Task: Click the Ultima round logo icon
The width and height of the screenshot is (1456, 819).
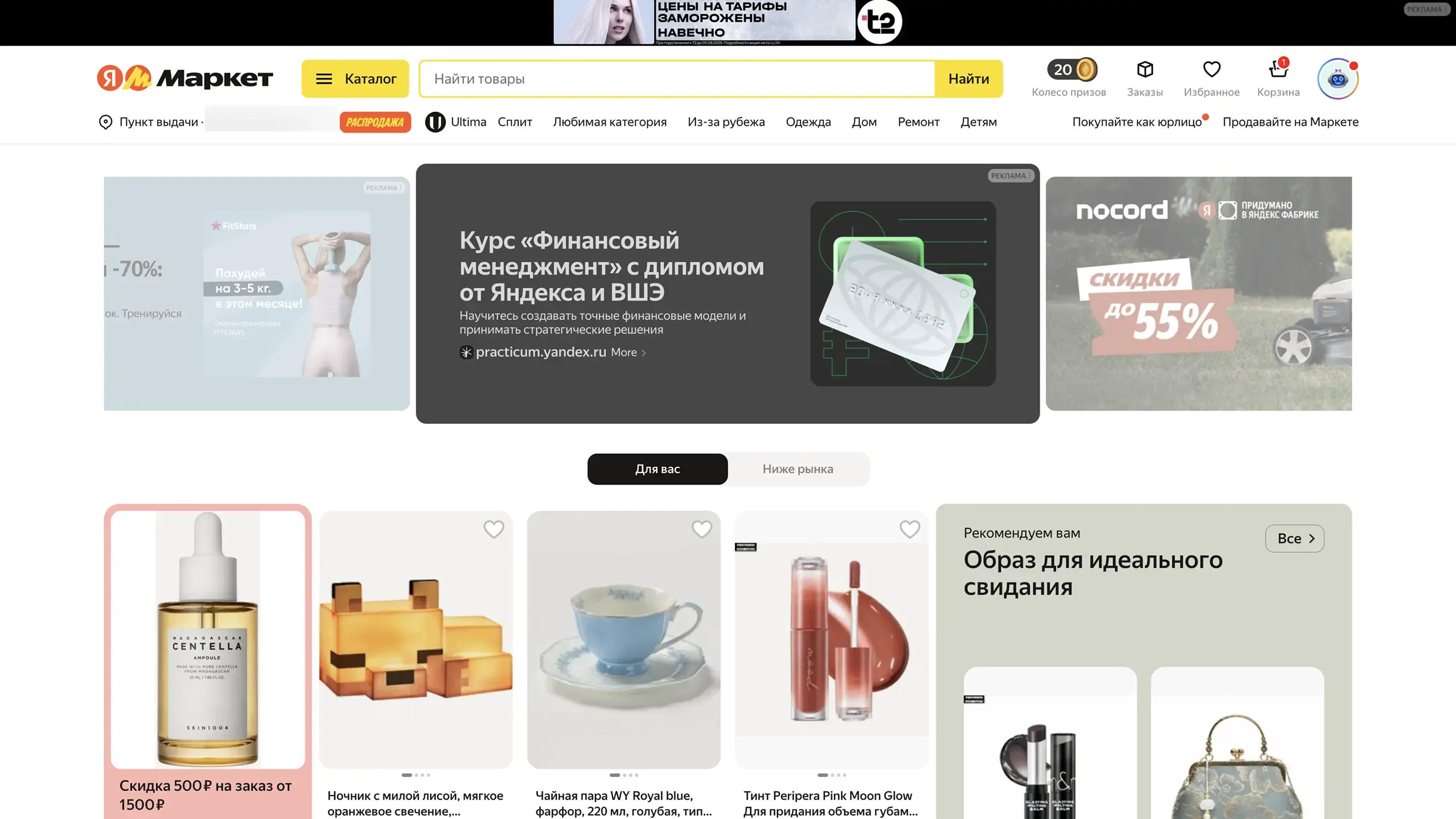Action: click(435, 122)
